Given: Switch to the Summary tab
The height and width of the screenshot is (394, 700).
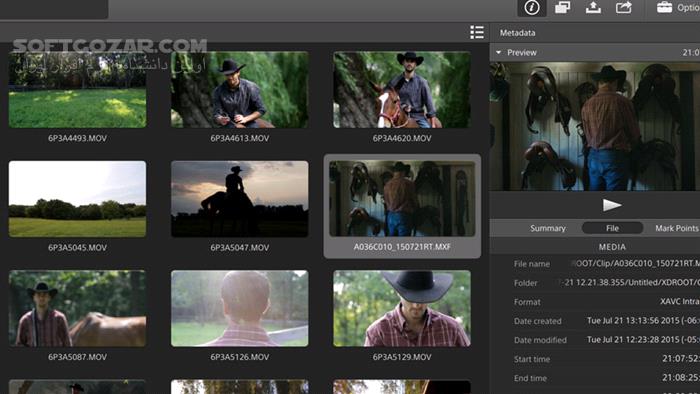Looking at the screenshot, I should 548,228.
